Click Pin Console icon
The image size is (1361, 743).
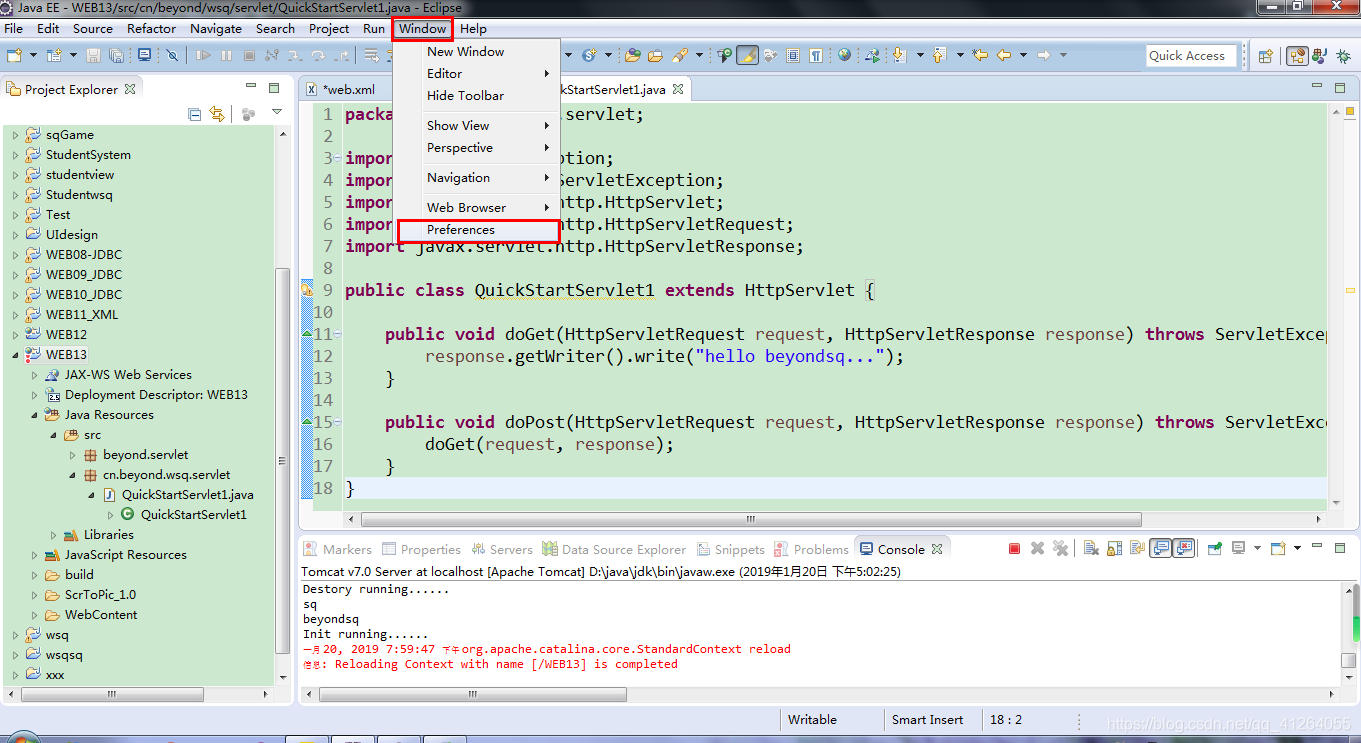tap(1215, 548)
